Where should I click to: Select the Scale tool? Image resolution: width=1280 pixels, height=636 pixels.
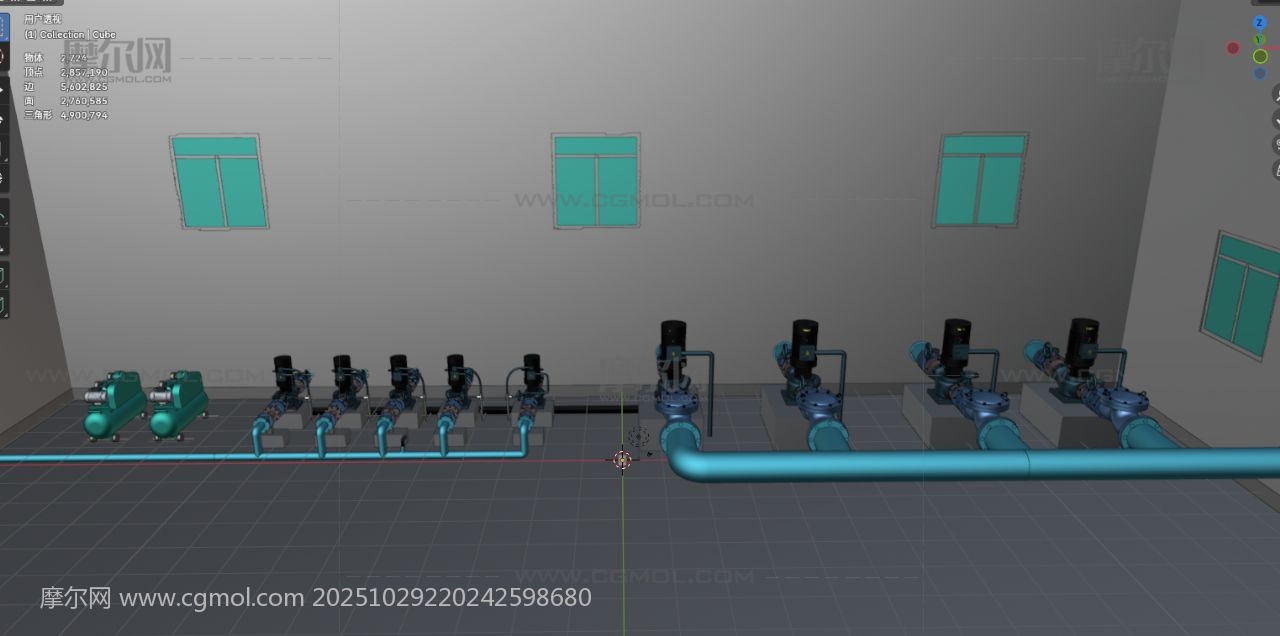(x=3, y=150)
